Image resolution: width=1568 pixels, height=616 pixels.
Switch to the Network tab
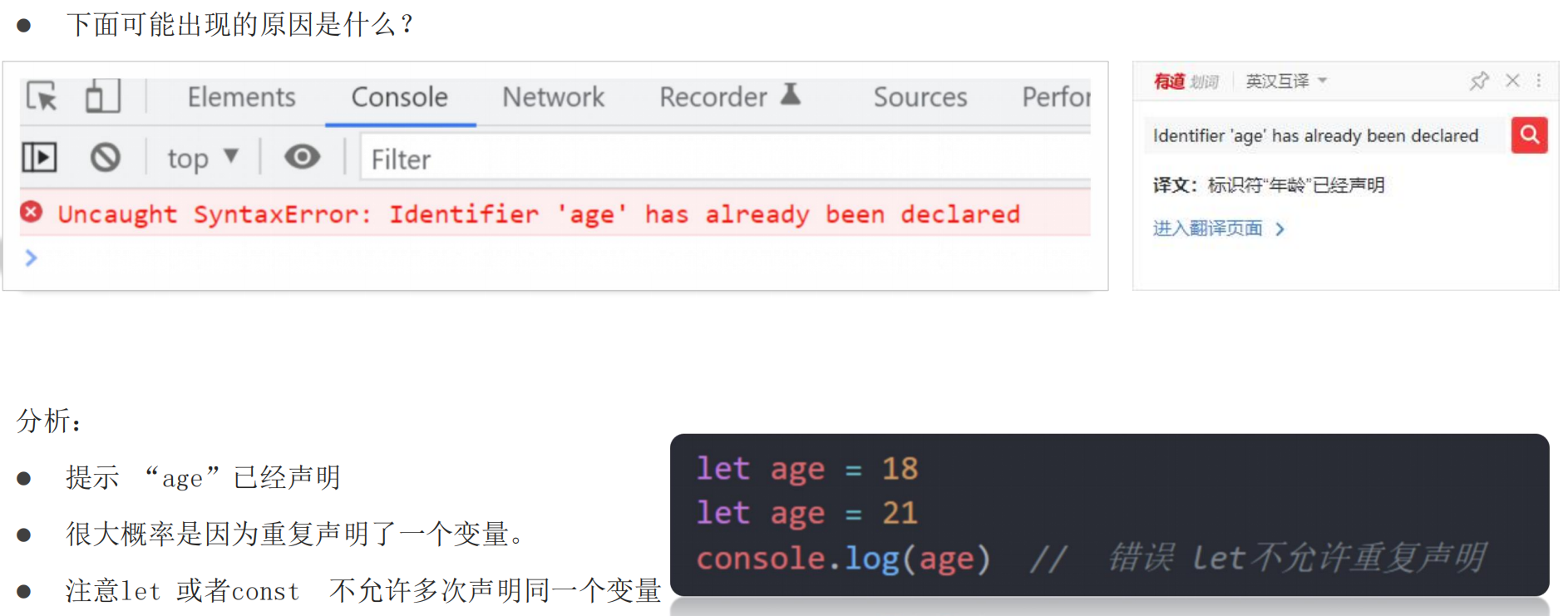pos(553,97)
